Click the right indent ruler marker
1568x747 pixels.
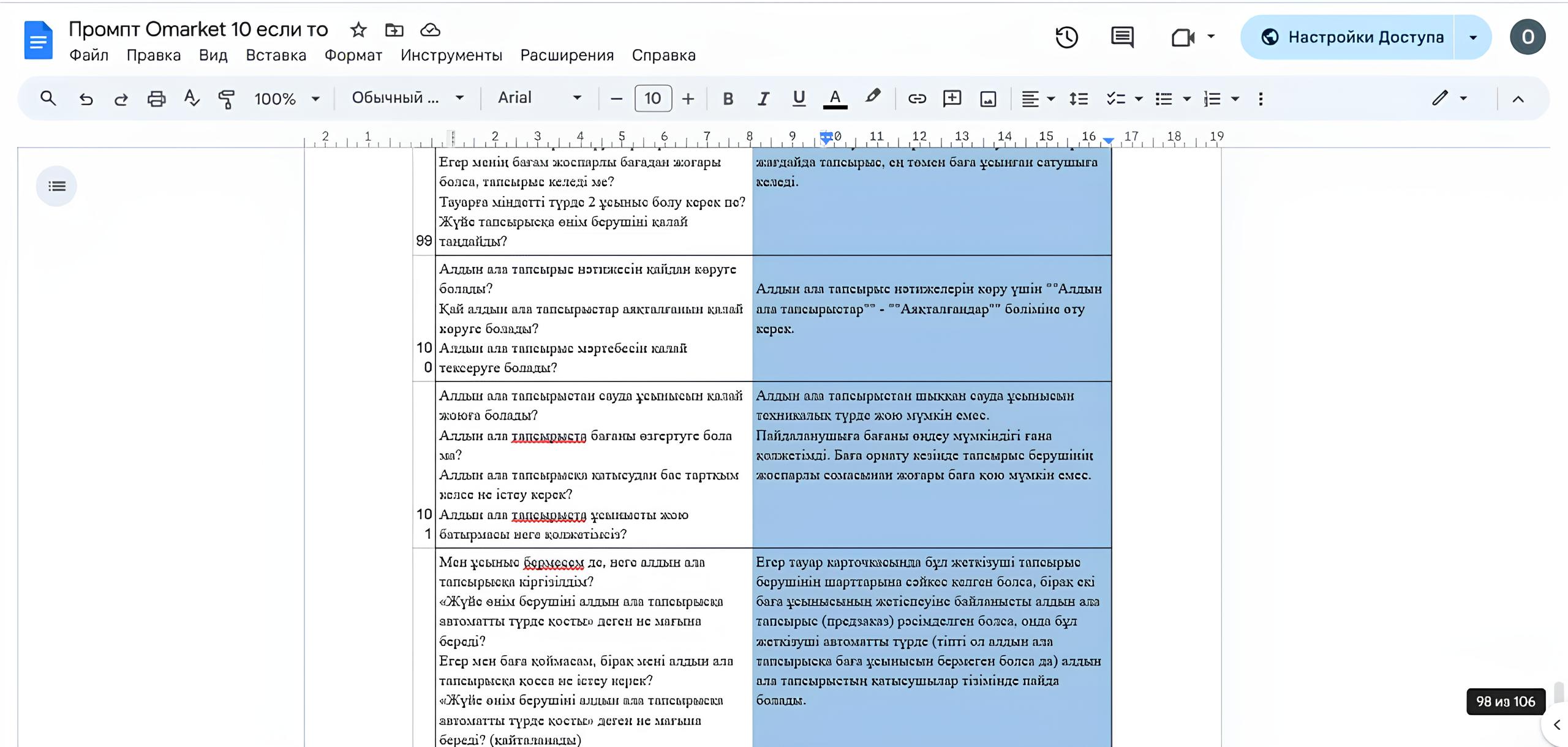pyautogui.click(x=1108, y=141)
